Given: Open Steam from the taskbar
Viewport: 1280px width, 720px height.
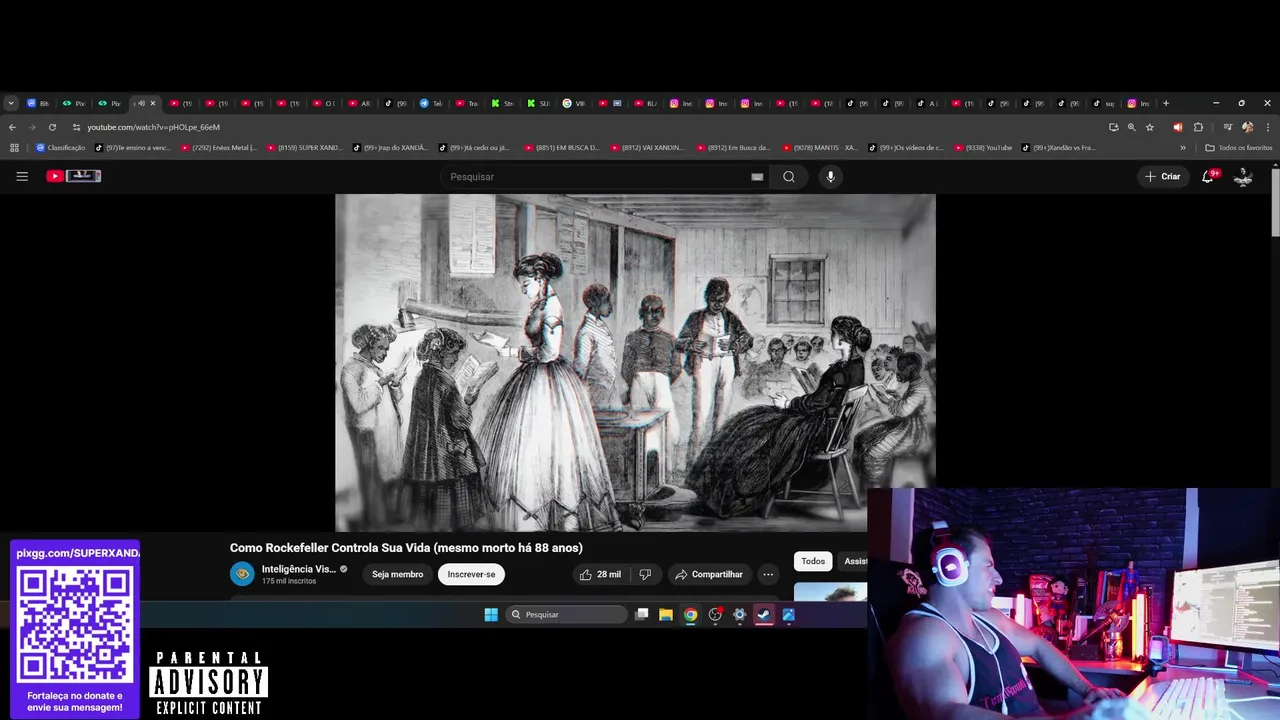Looking at the screenshot, I should [764, 615].
